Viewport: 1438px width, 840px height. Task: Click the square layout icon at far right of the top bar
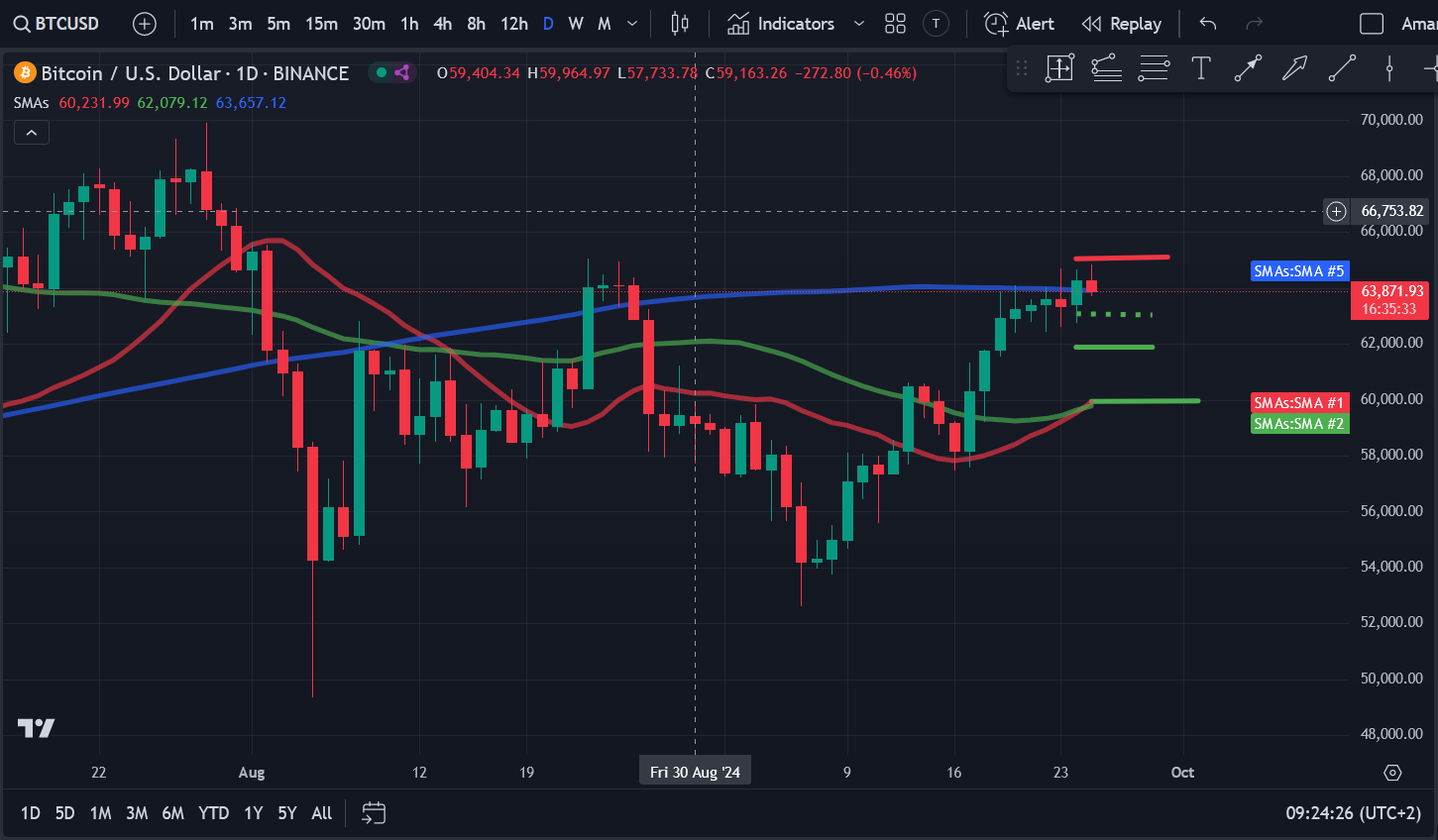(x=1372, y=24)
